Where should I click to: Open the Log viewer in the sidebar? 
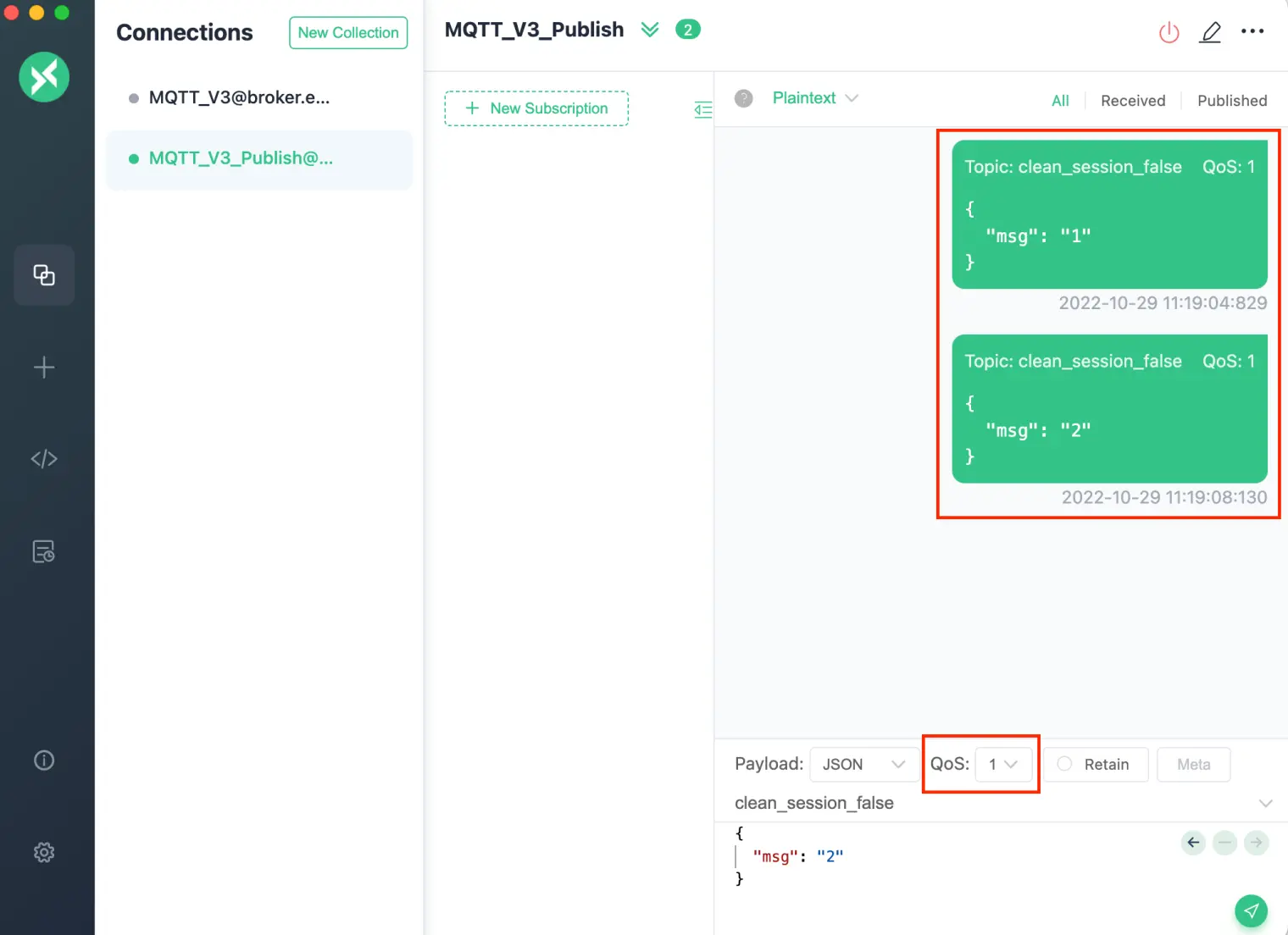coord(43,550)
